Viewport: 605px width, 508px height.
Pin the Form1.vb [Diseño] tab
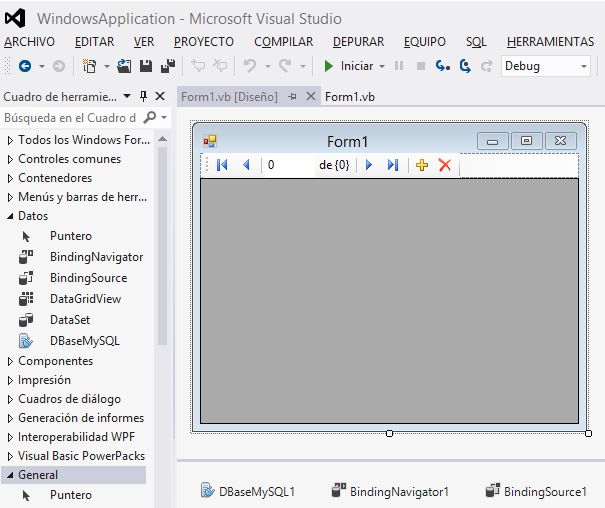pyautogui.click(x=292, y=97)
